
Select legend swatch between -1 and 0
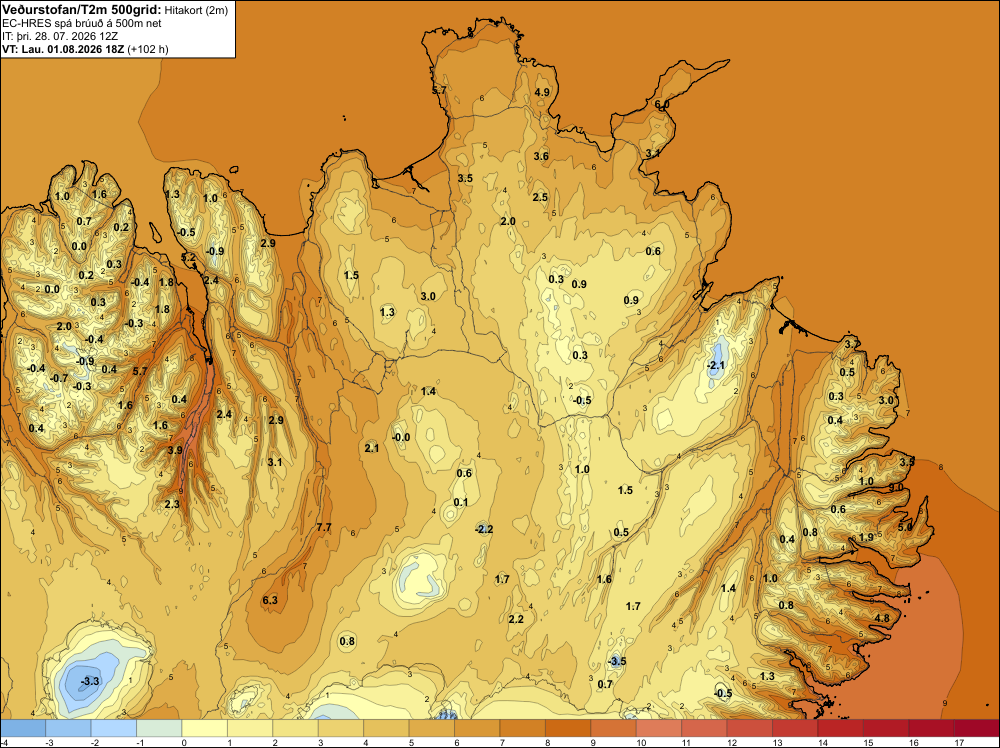point(159,727)
